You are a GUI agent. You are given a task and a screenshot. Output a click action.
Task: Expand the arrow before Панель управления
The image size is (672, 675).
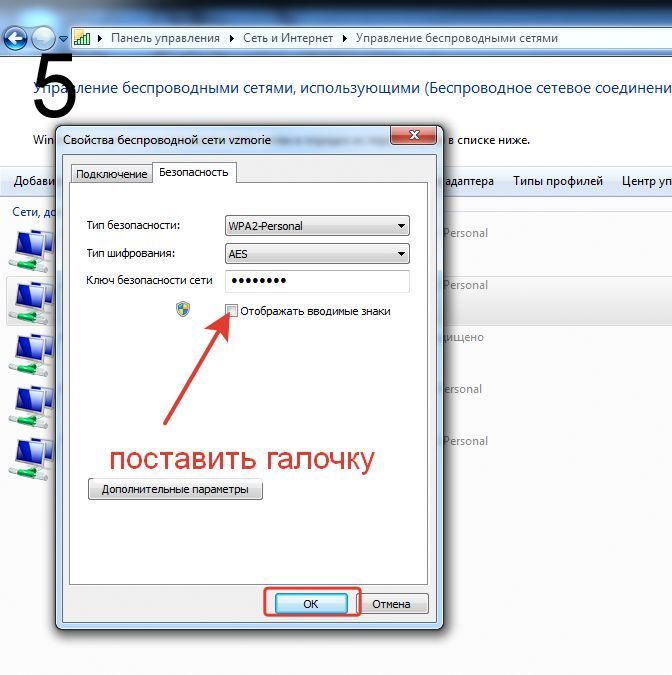[x=100, y=39]
